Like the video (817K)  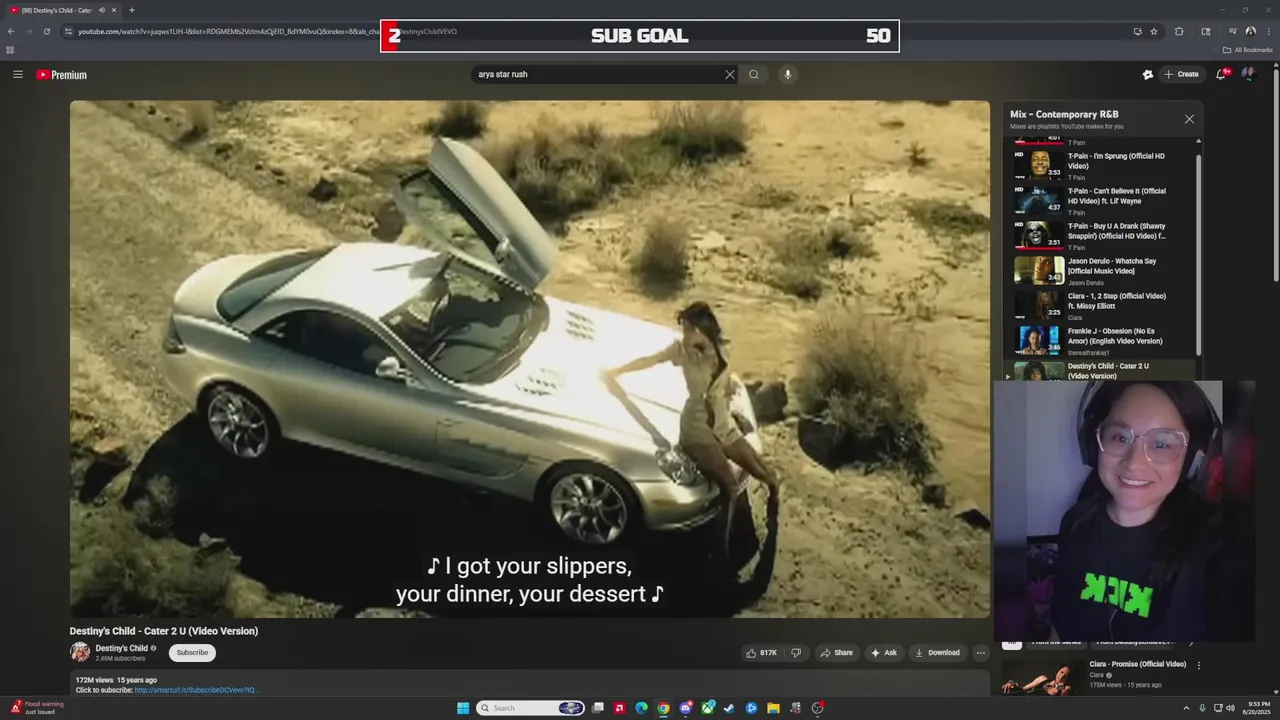[x=761, y=653]
